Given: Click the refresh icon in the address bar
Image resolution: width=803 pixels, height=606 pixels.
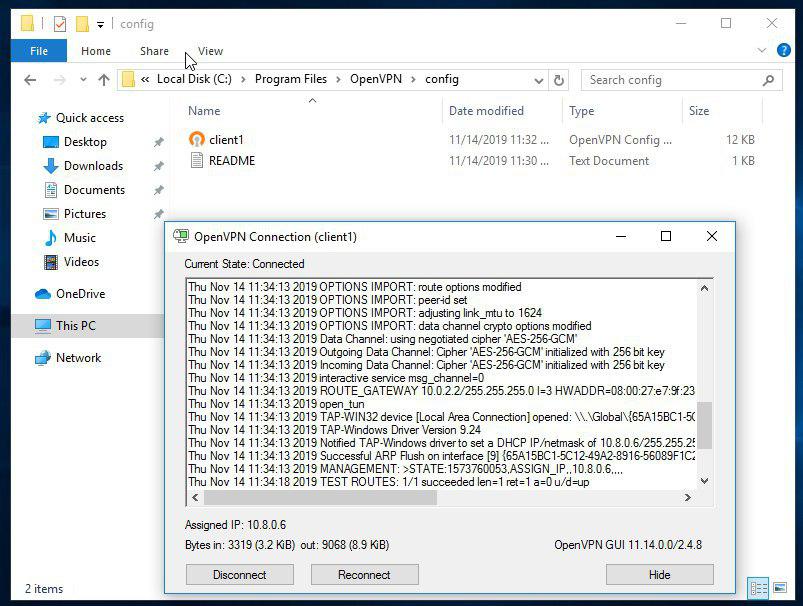Looking at the screenshot, I should pos(559,79).
